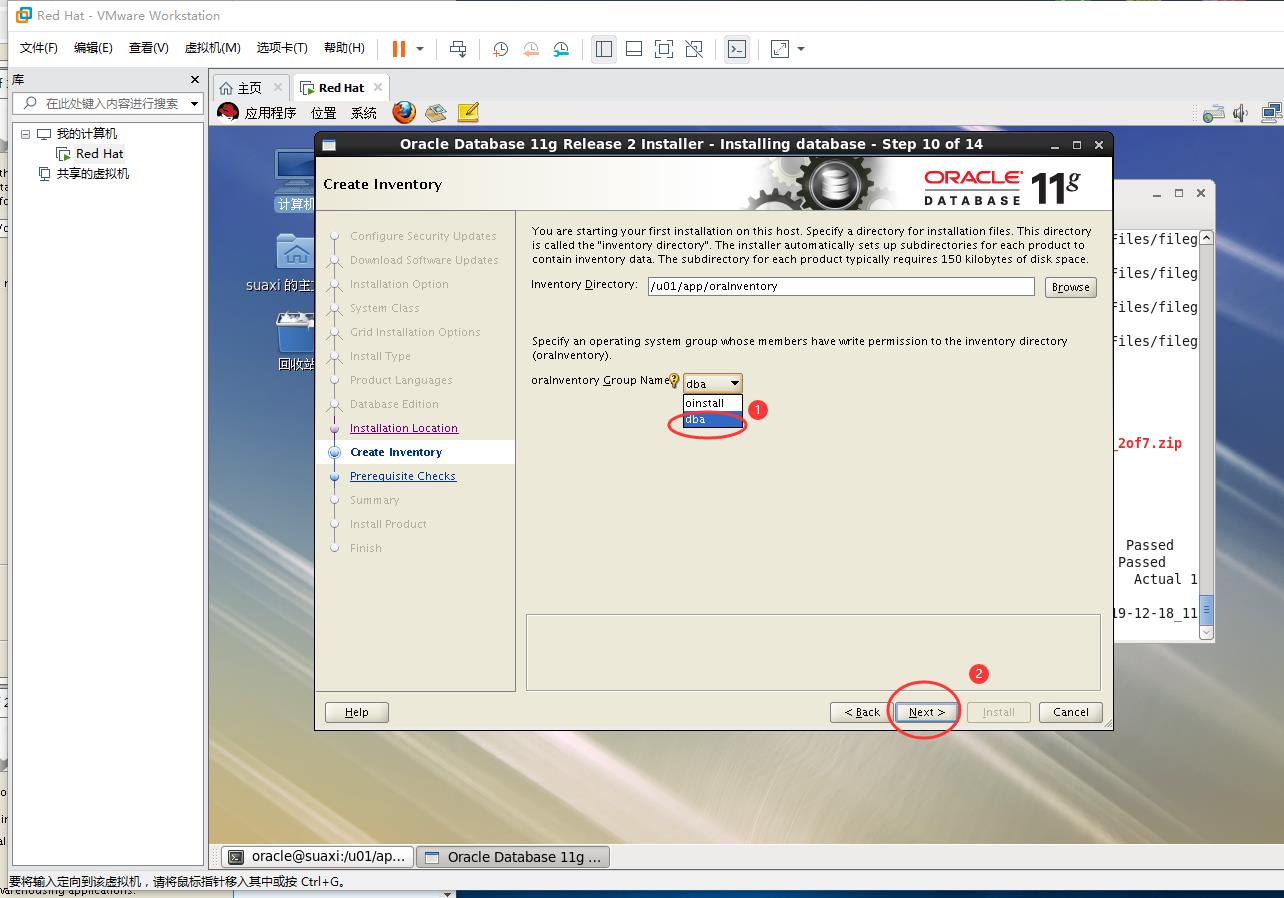Image resolution: width=1284 pixels, height=898 pixels.
Task: Click the Cancel button
Action: [x=1070, y=712]
